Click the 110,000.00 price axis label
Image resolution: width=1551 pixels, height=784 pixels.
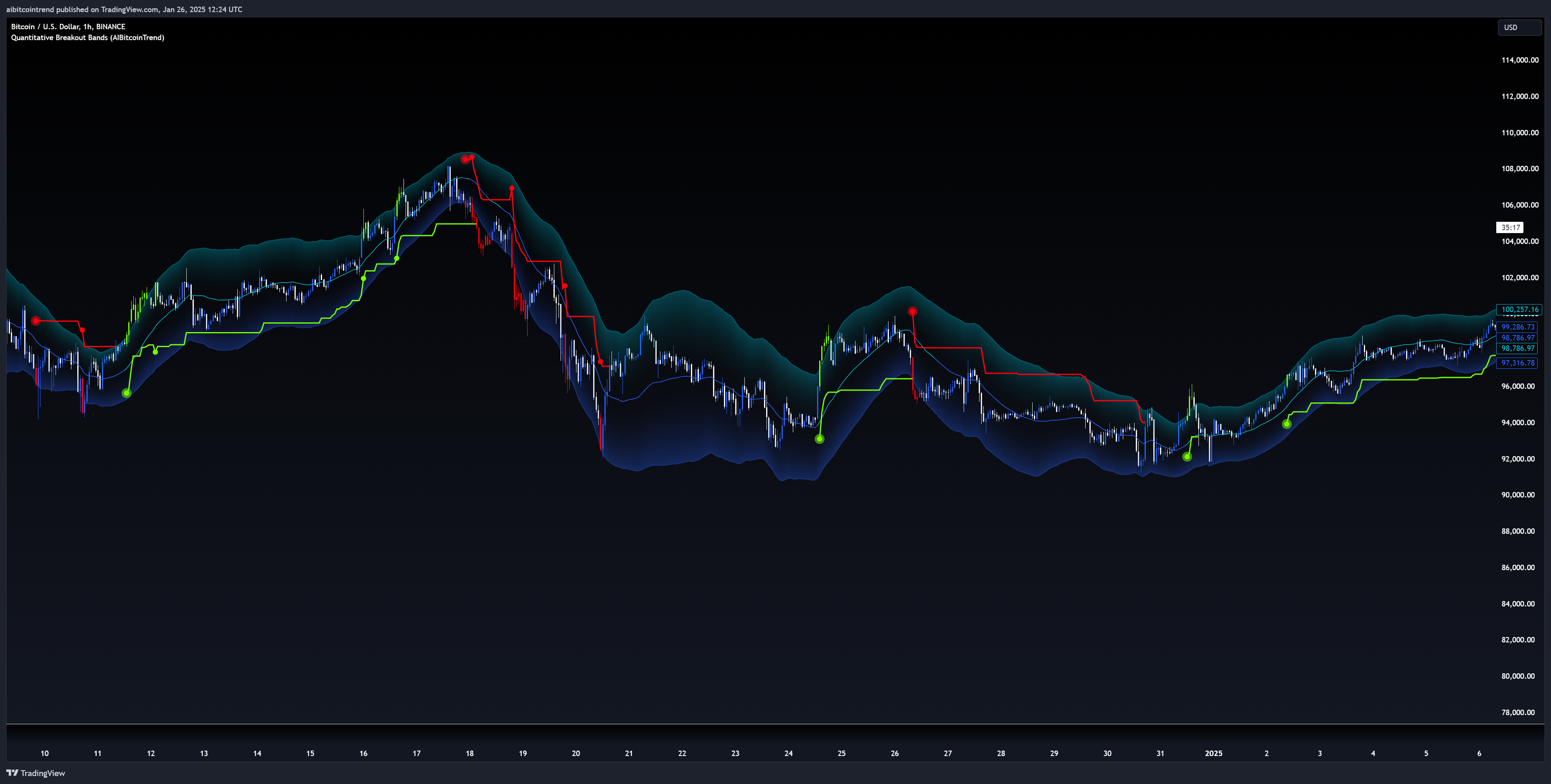point(1520,132)
